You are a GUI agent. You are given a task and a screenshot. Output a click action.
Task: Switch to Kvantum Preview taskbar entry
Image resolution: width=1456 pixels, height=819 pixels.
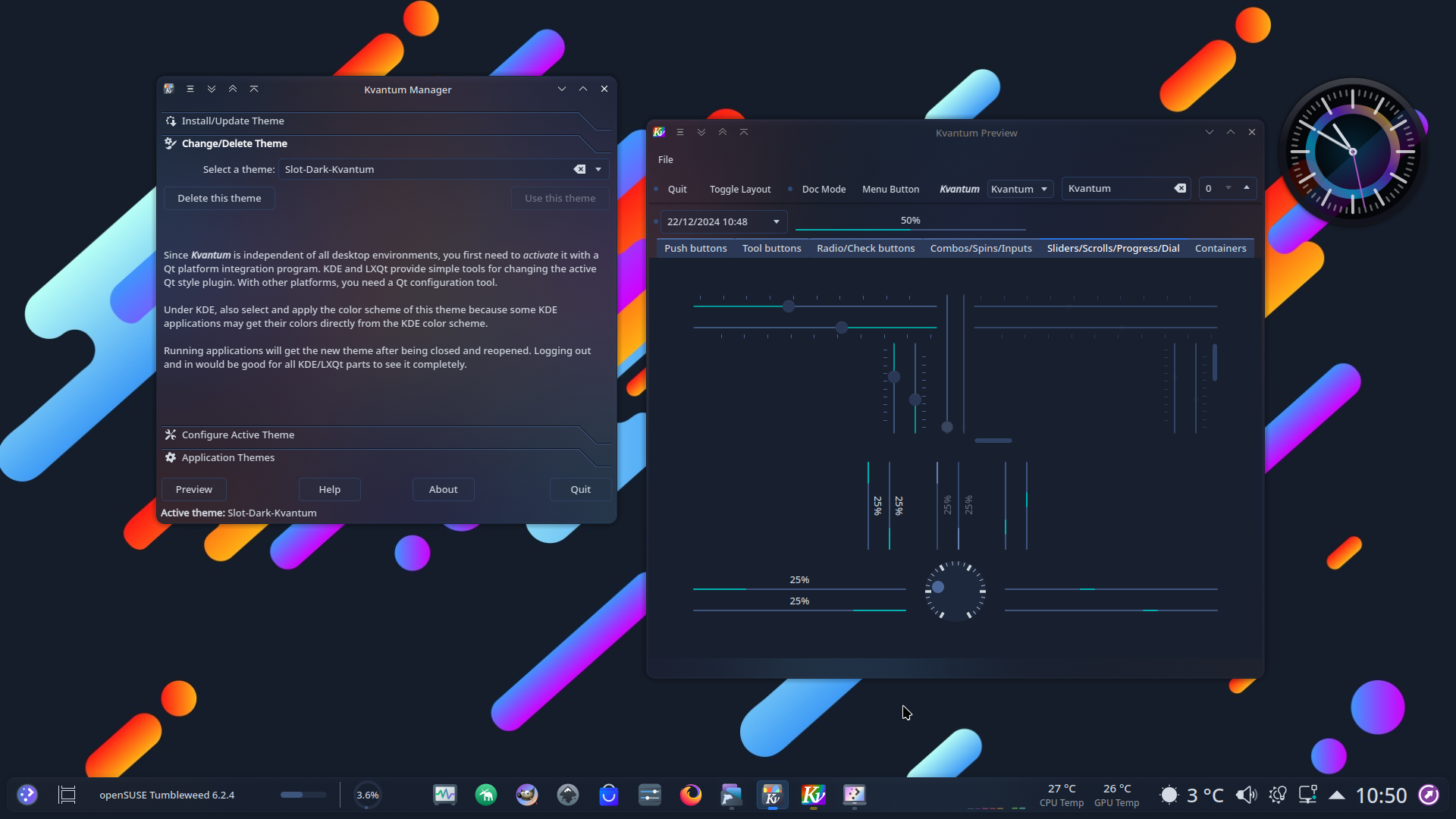[x=814, y=795]
